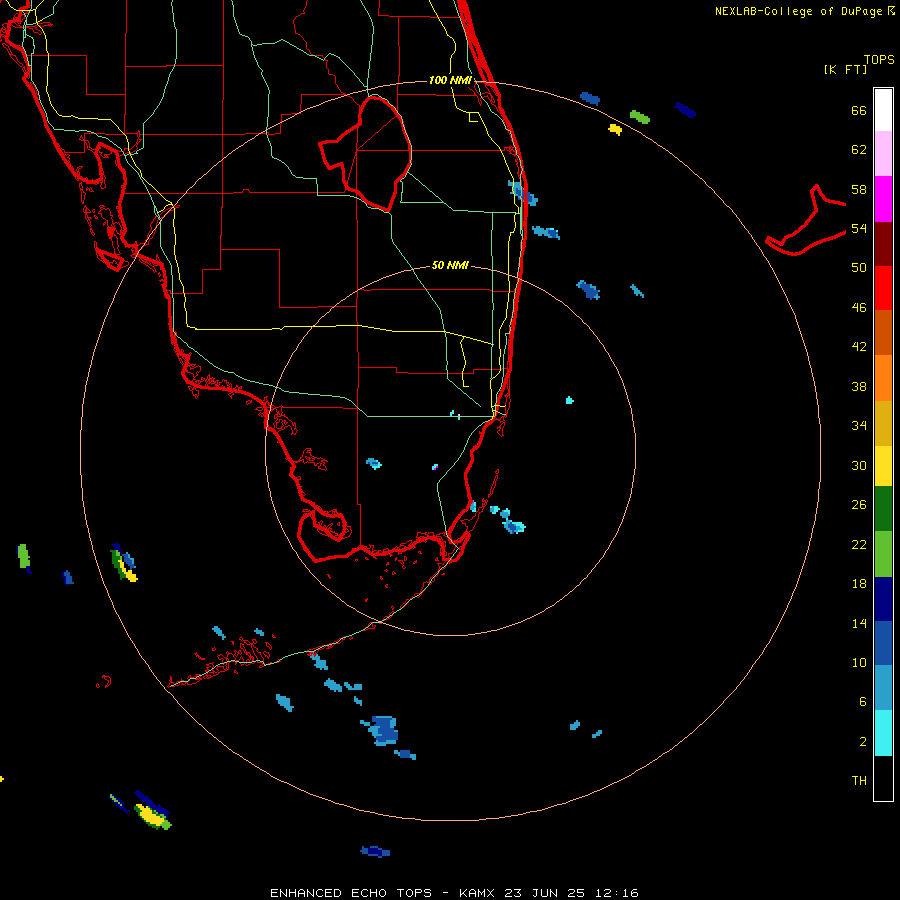Pick the yellow legend swatch beside 34

click(883, 466)
